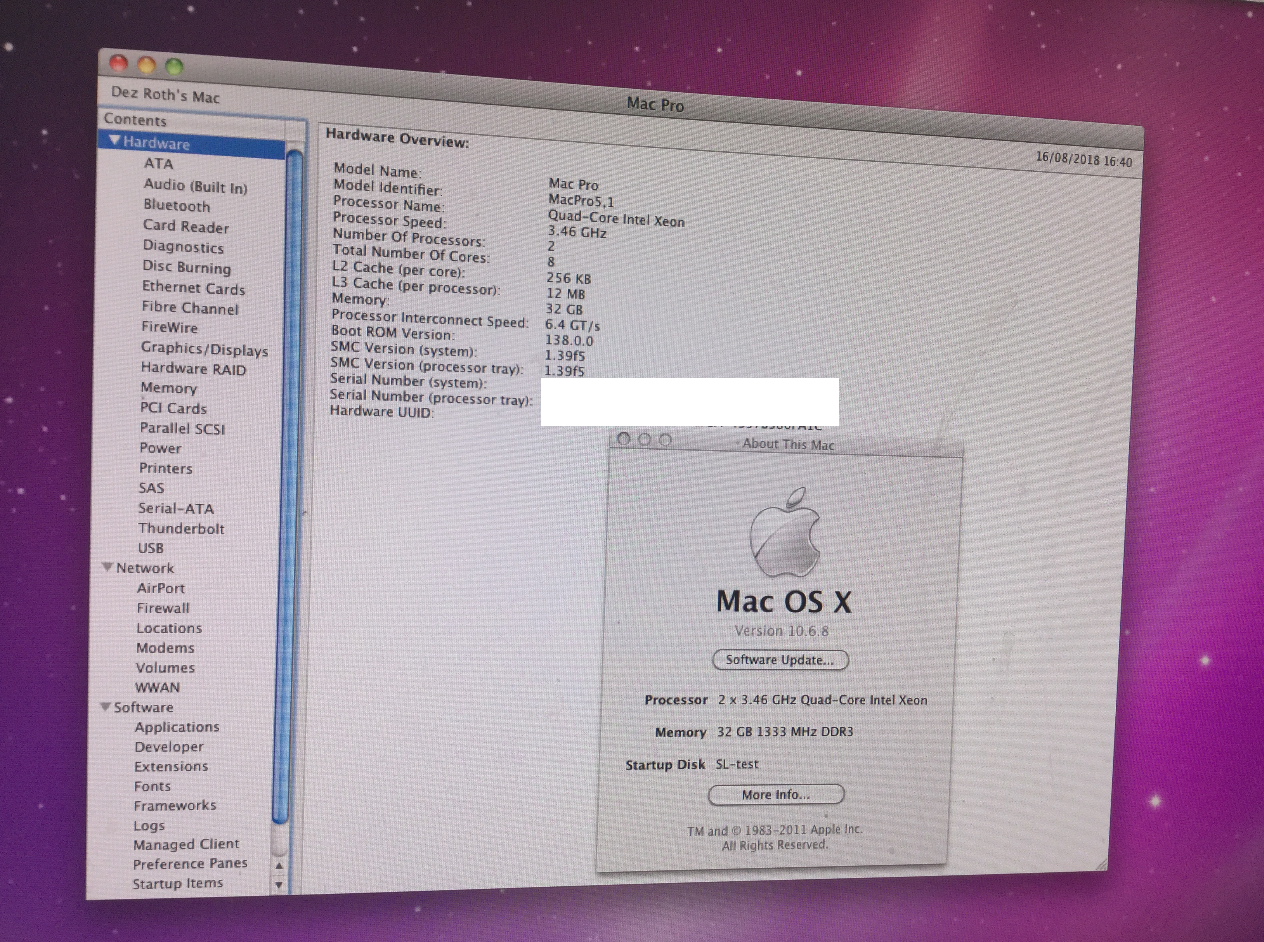Viewport: 1264px width, 942px height.
Task: Open the Bluetooth hardware entry
Action: pyautogui.click(x=177, y=205)
